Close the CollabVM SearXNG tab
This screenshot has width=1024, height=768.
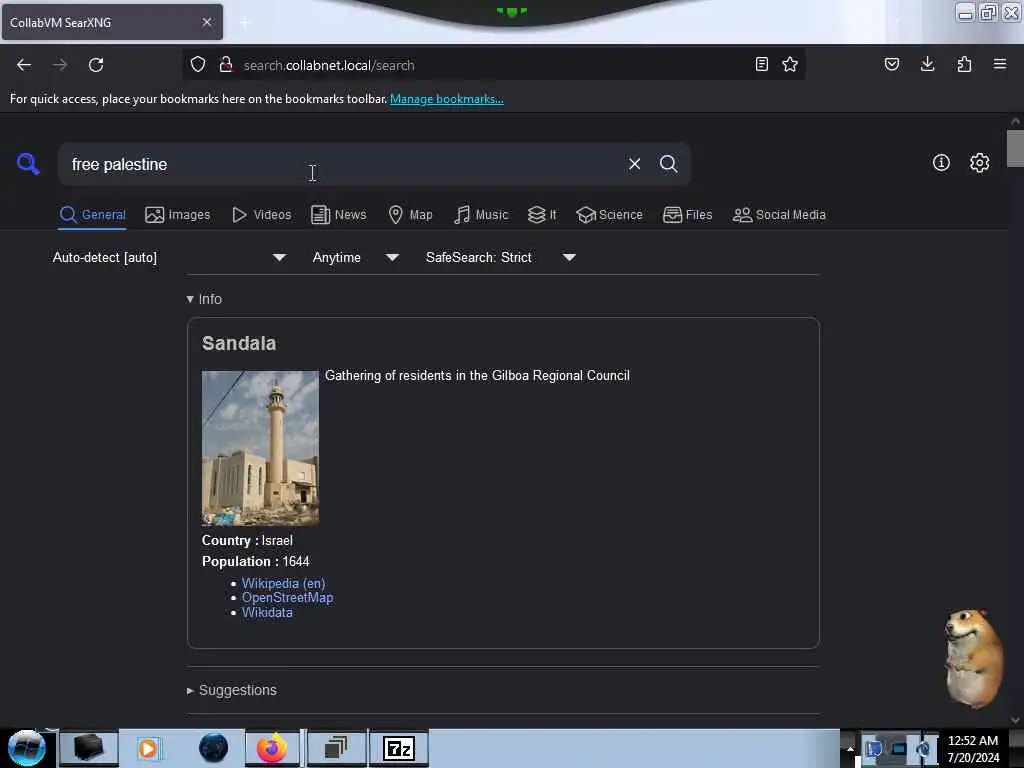tap(207, 22)
